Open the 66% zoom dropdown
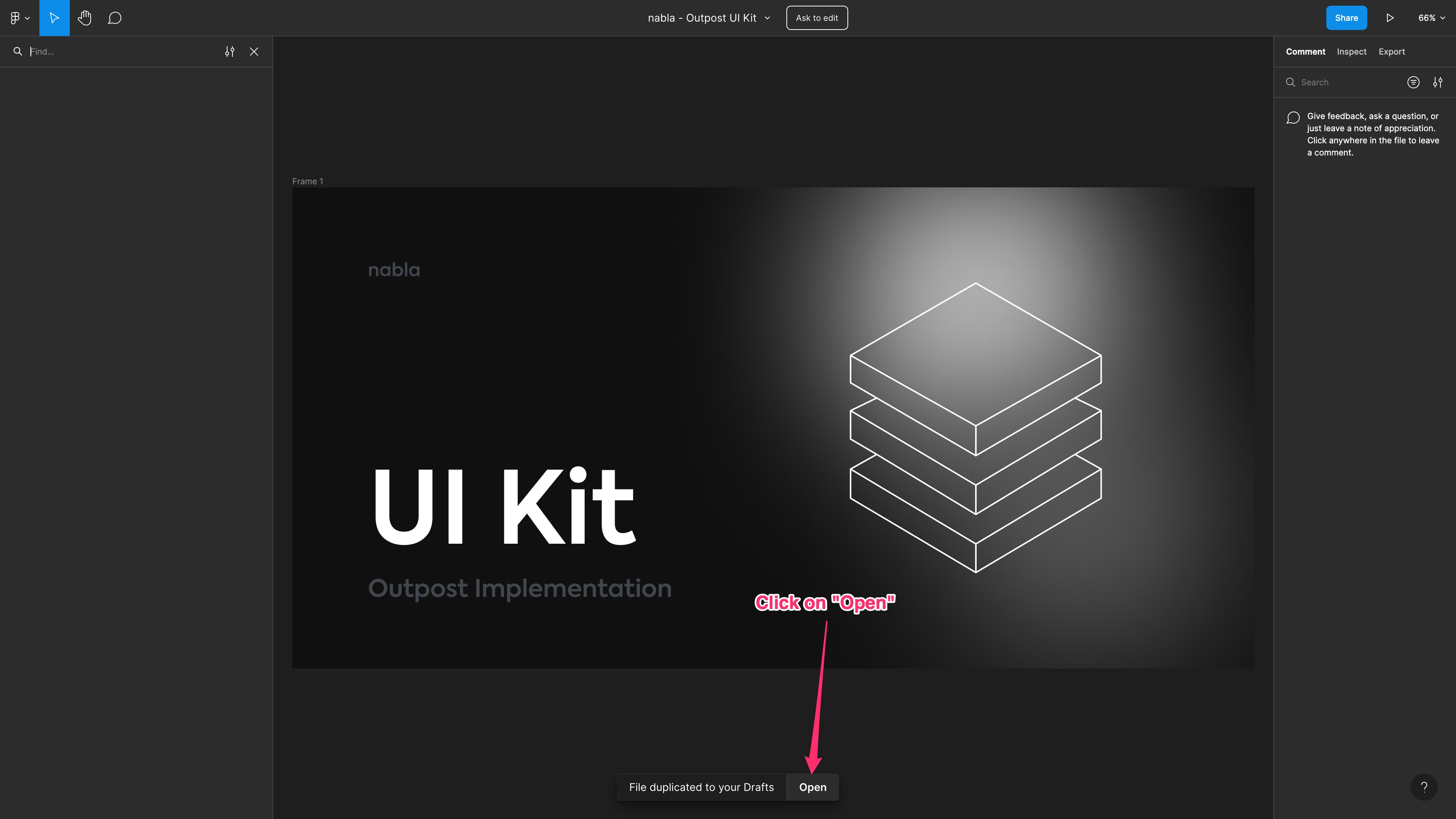The width and height of the screenshot is (1456, 819). point(1431,18)
